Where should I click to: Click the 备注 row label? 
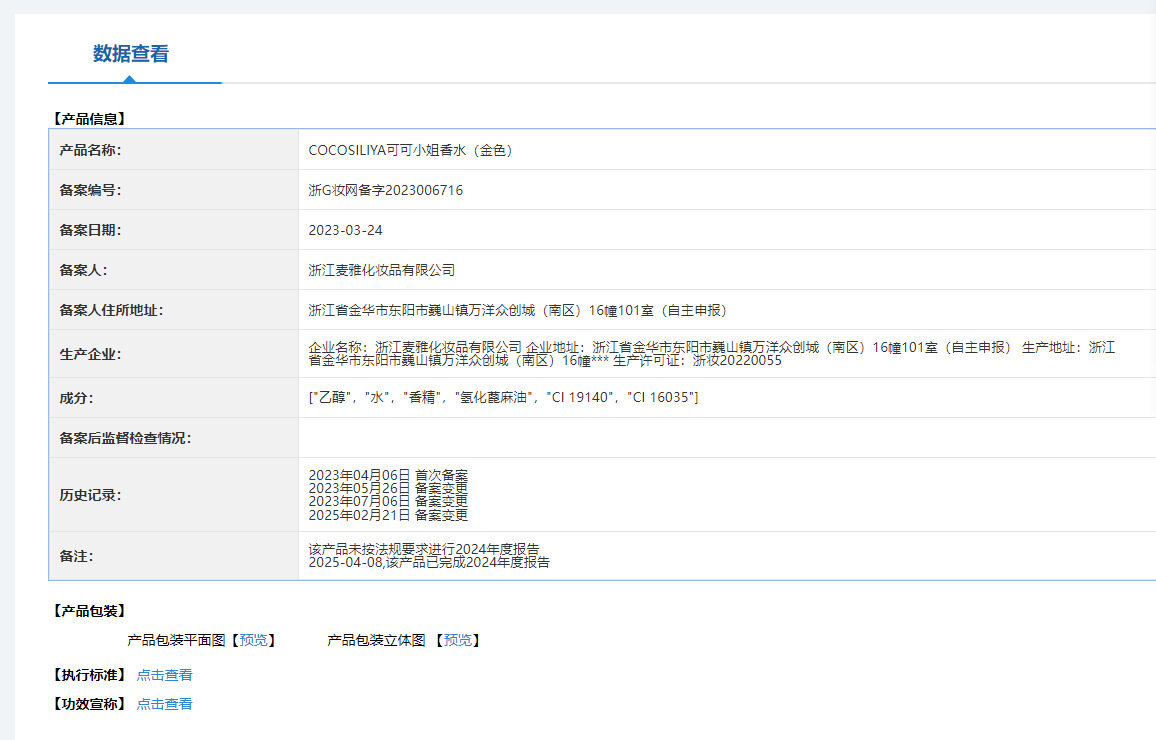click(76, 556)
